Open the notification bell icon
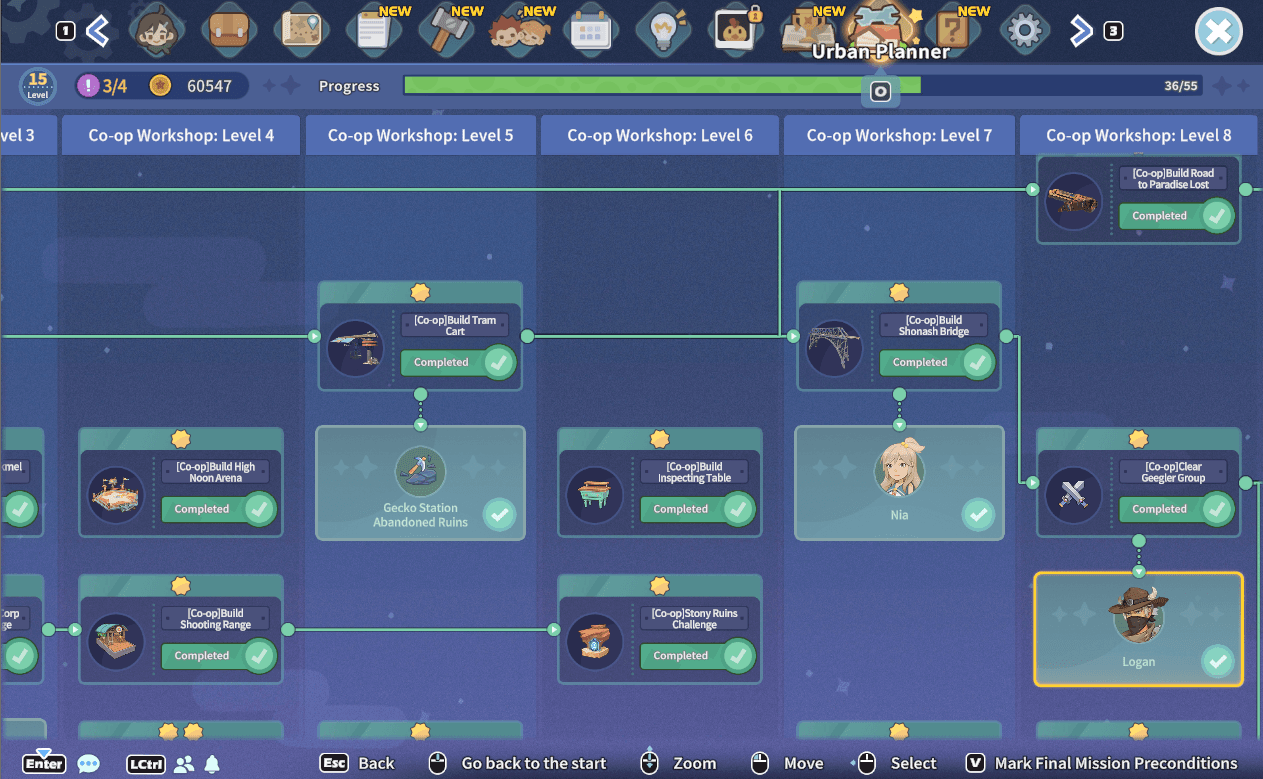This screenshot has height=779, width=1263. 212,764
